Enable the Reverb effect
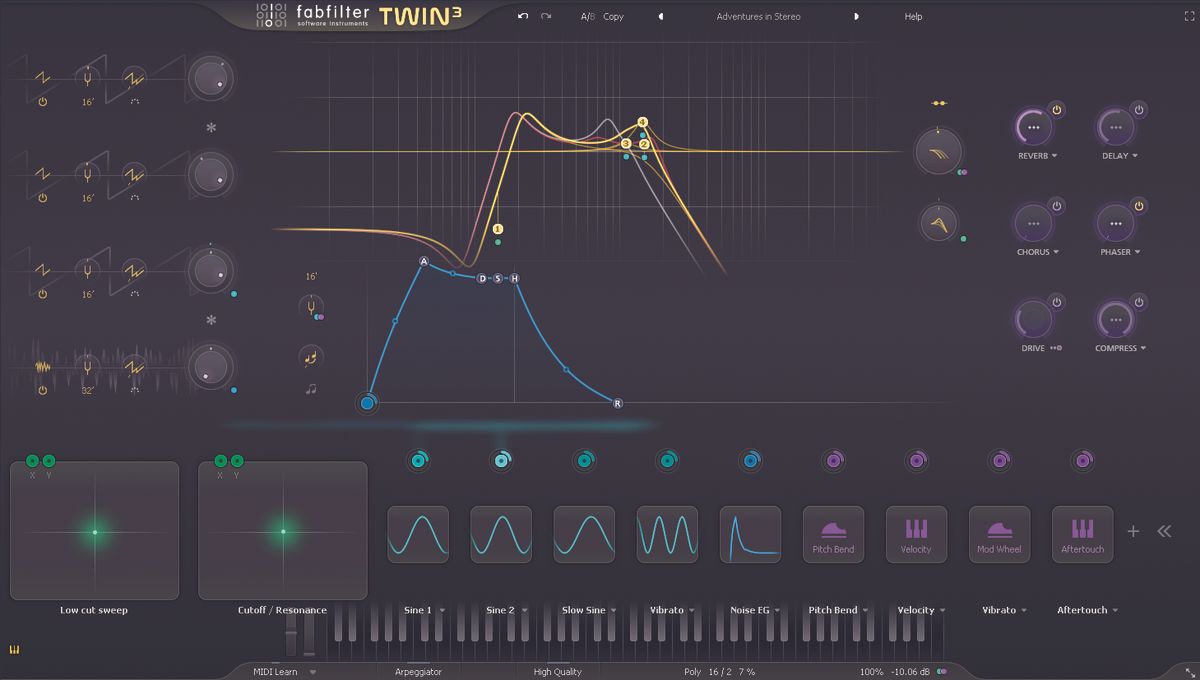Screen dimensions: 1200x680 [x=1056, y=108]
